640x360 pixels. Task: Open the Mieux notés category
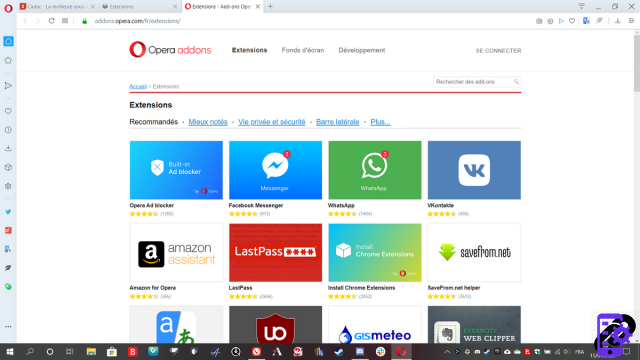click(x=208, y=122)
